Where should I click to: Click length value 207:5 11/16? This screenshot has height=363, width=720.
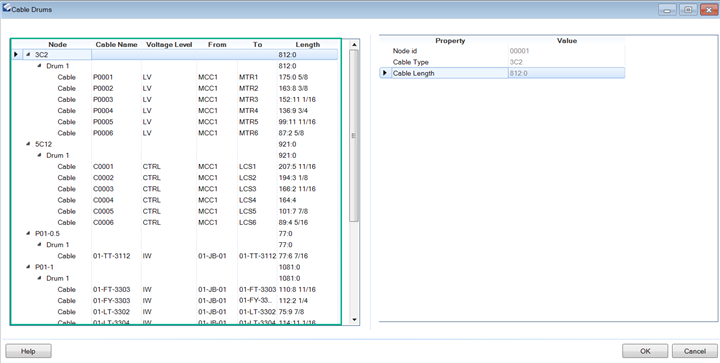297,167
